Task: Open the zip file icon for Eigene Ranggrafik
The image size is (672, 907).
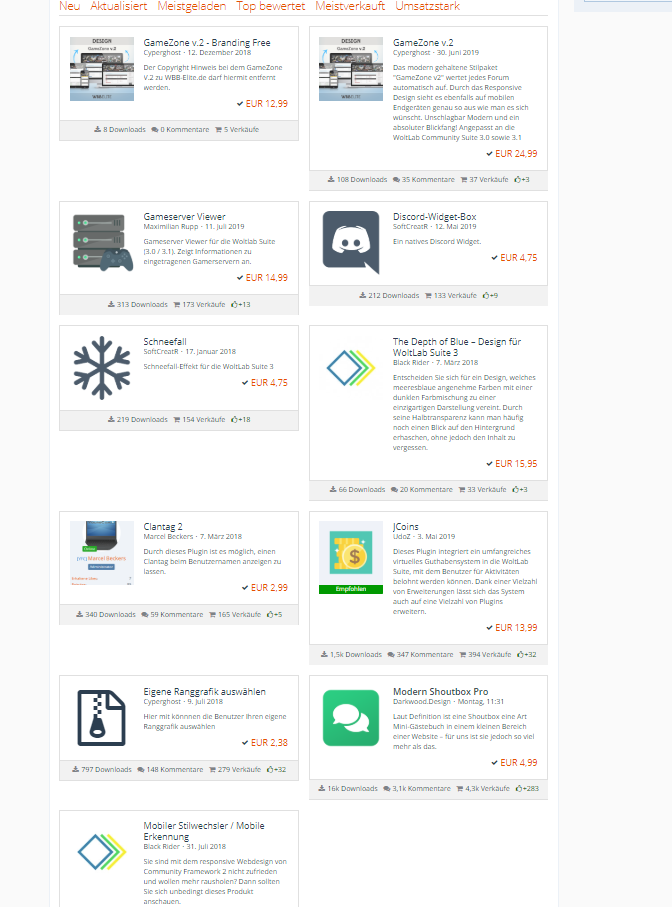Action: point(101,718)
